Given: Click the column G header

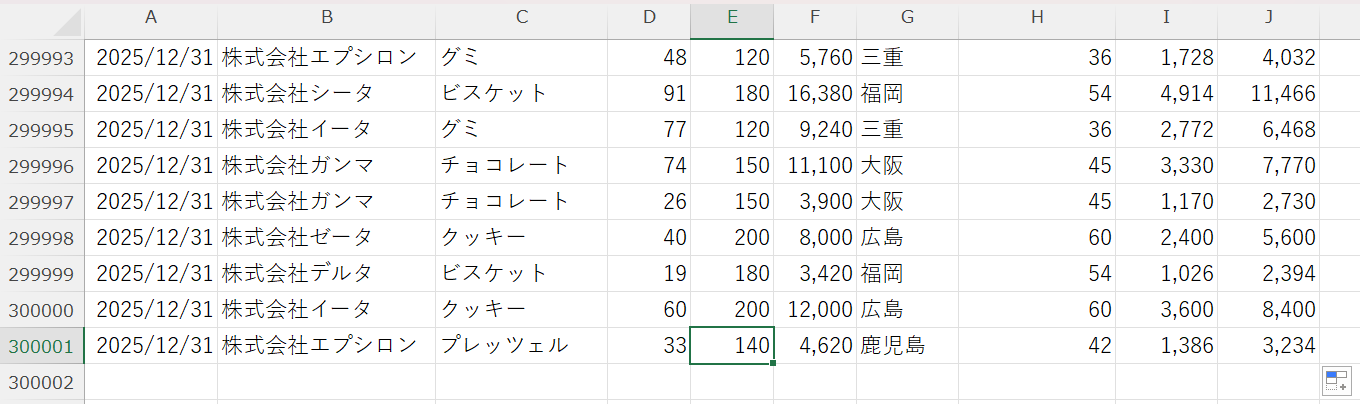Looking at the screenshot, I should coord(907,18).
